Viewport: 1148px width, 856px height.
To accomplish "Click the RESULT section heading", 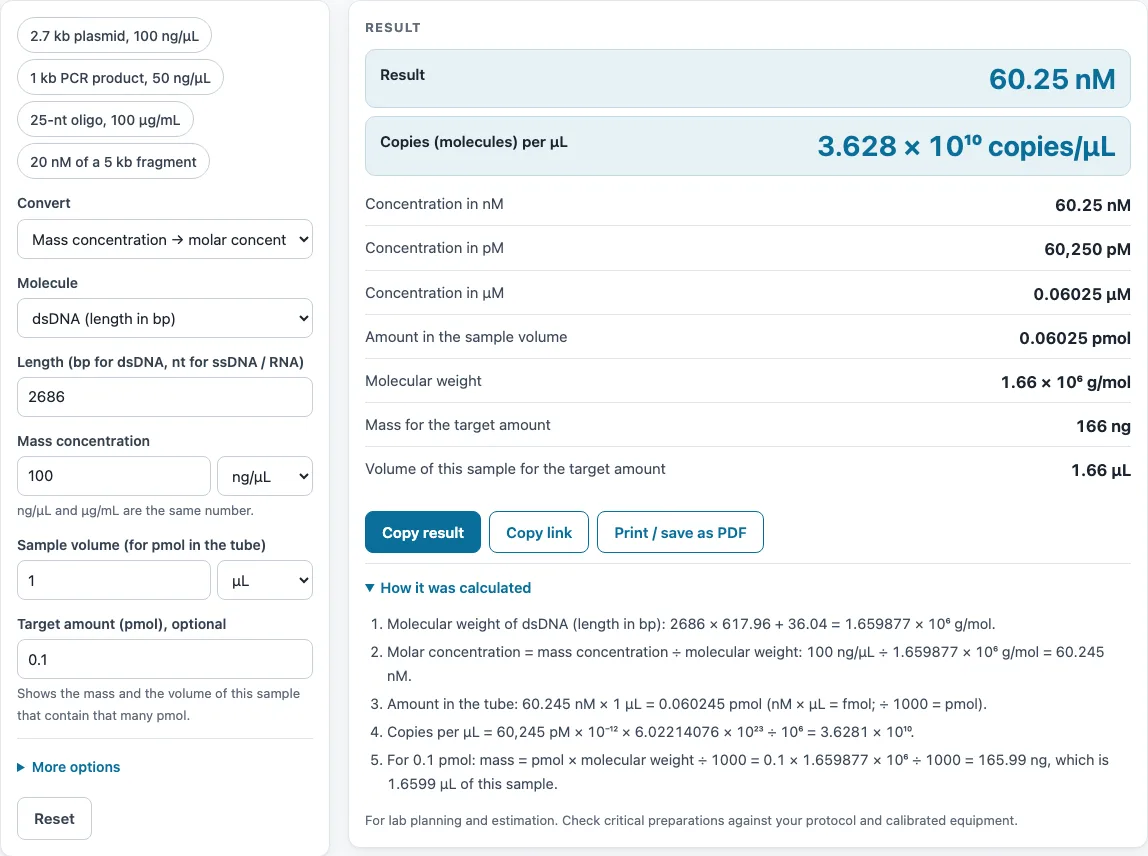I will tap(393, 28).
